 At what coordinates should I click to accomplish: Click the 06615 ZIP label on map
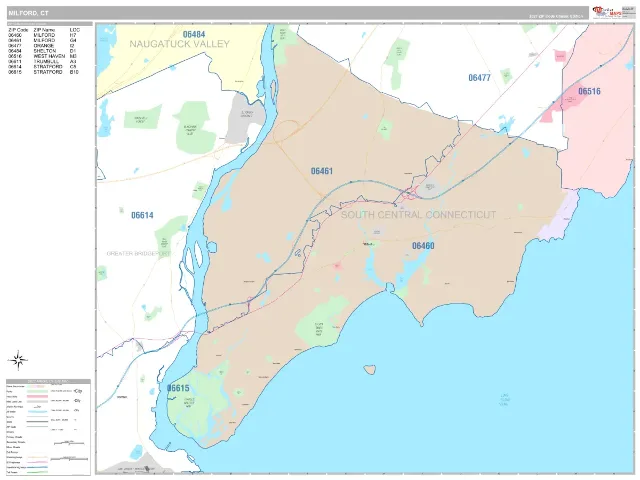[178, 388]
